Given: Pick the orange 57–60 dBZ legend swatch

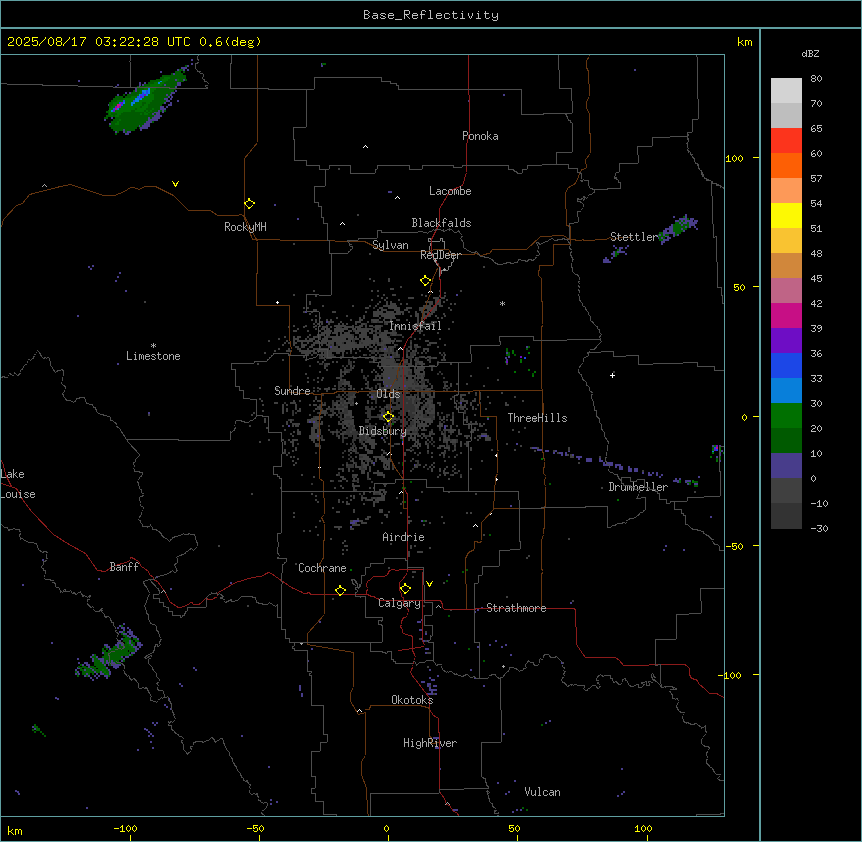Looking at the screenshot, I should pyautogui.click(x=786, y=165).
